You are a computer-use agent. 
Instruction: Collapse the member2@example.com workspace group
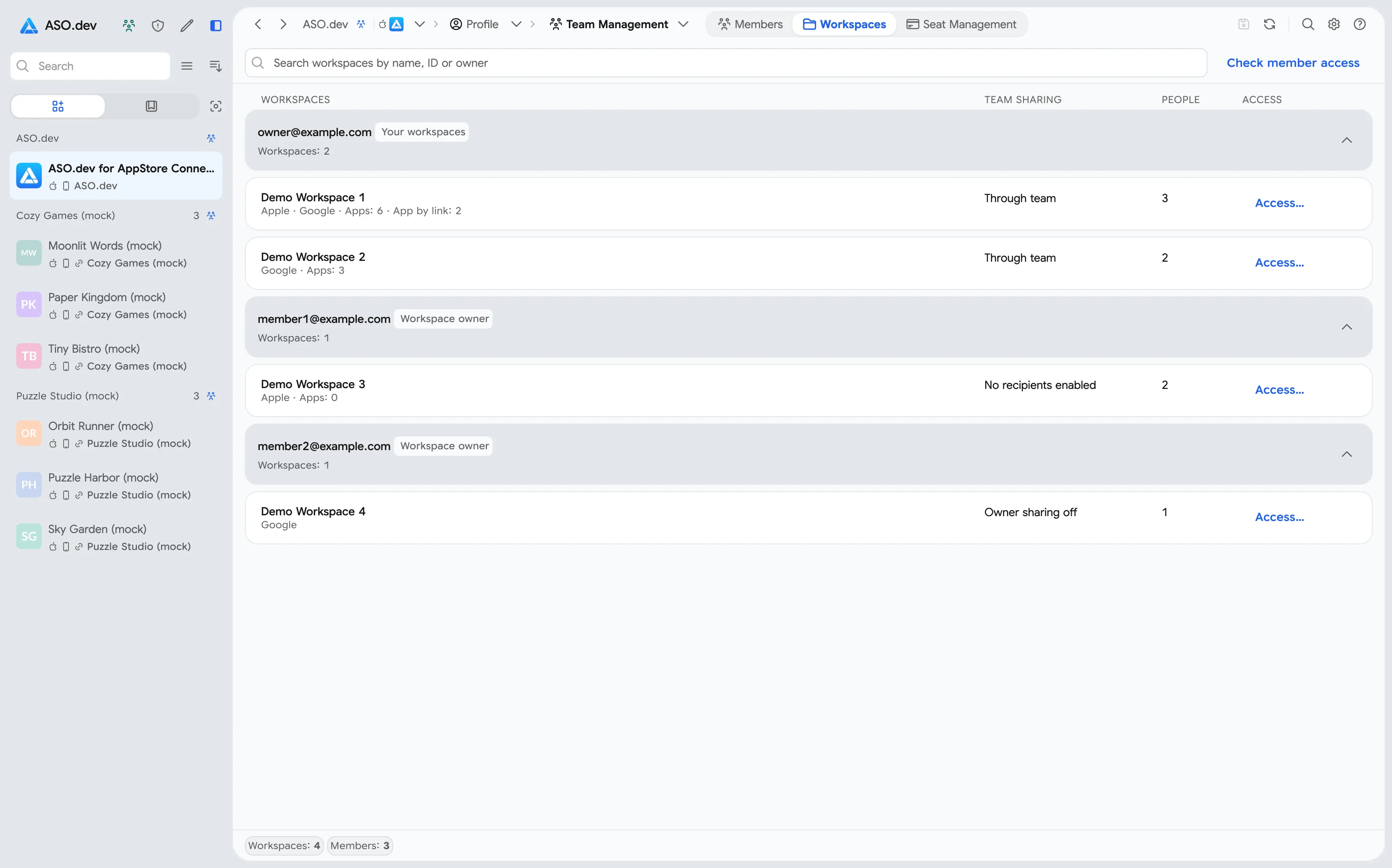pos(1346,454)
